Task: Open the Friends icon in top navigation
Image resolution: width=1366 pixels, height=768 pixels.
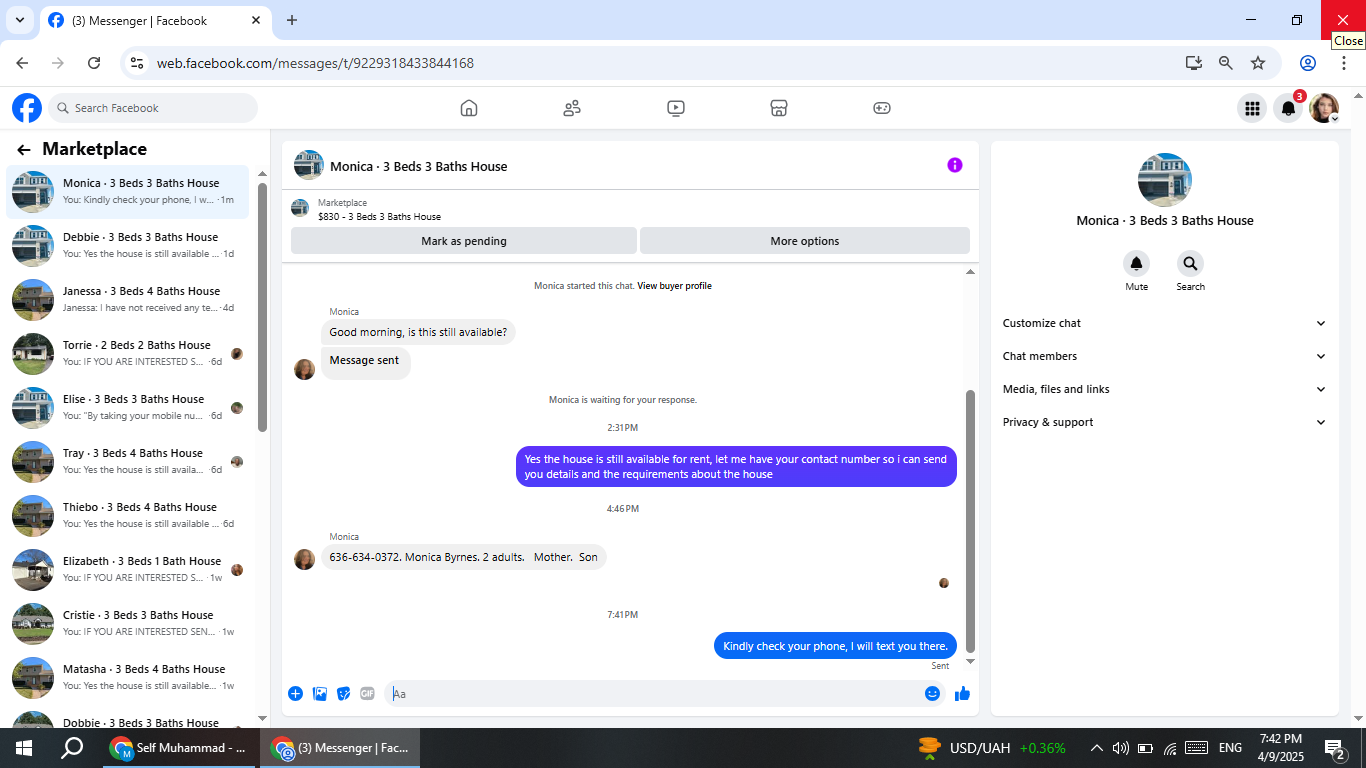Action: [x=572, y=108]
